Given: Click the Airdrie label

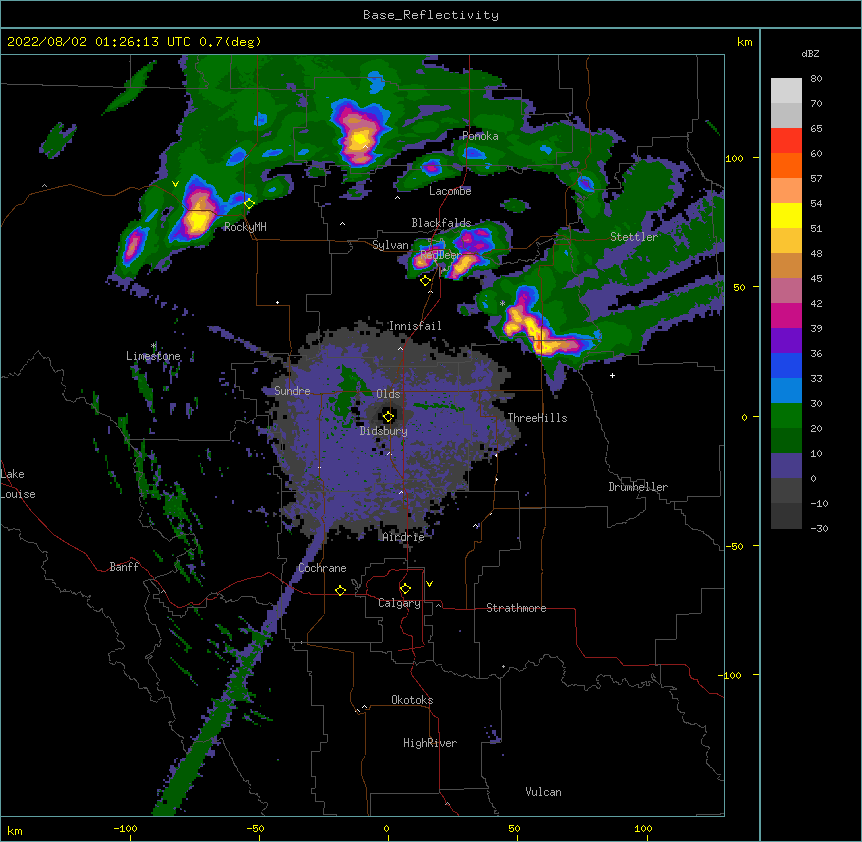Looking at the screenshot, I should (404, 537).
